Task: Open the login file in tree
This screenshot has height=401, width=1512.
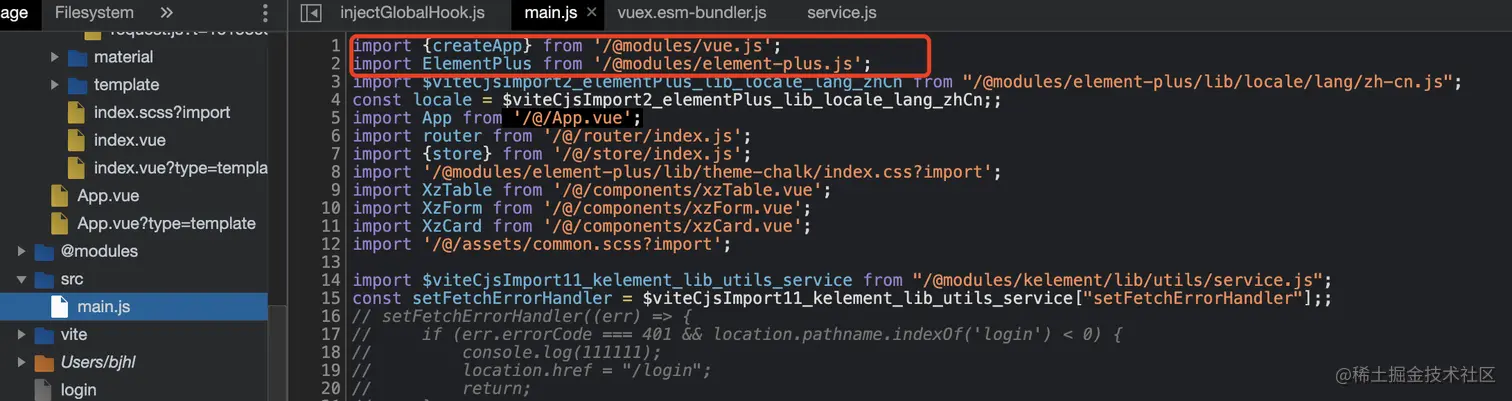Action: point(78,390)
